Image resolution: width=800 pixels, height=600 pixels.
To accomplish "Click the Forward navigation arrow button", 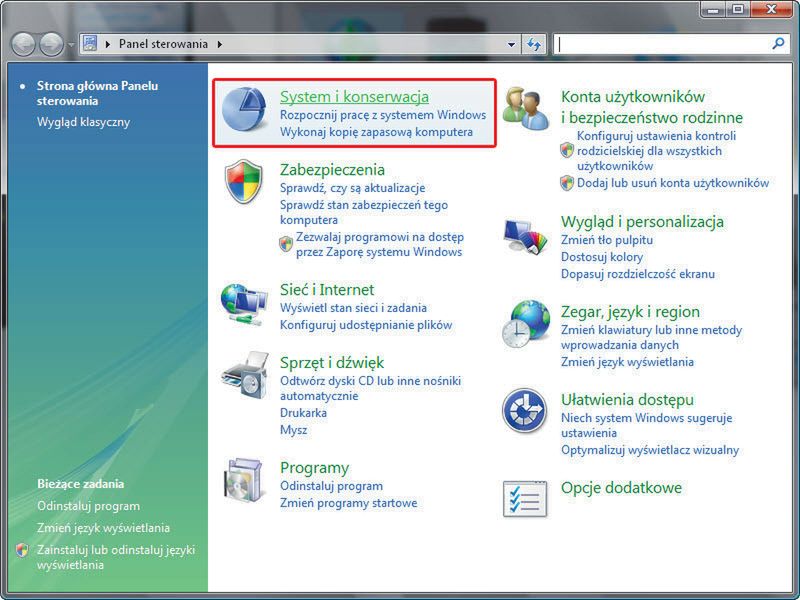I will pos(52,45).
